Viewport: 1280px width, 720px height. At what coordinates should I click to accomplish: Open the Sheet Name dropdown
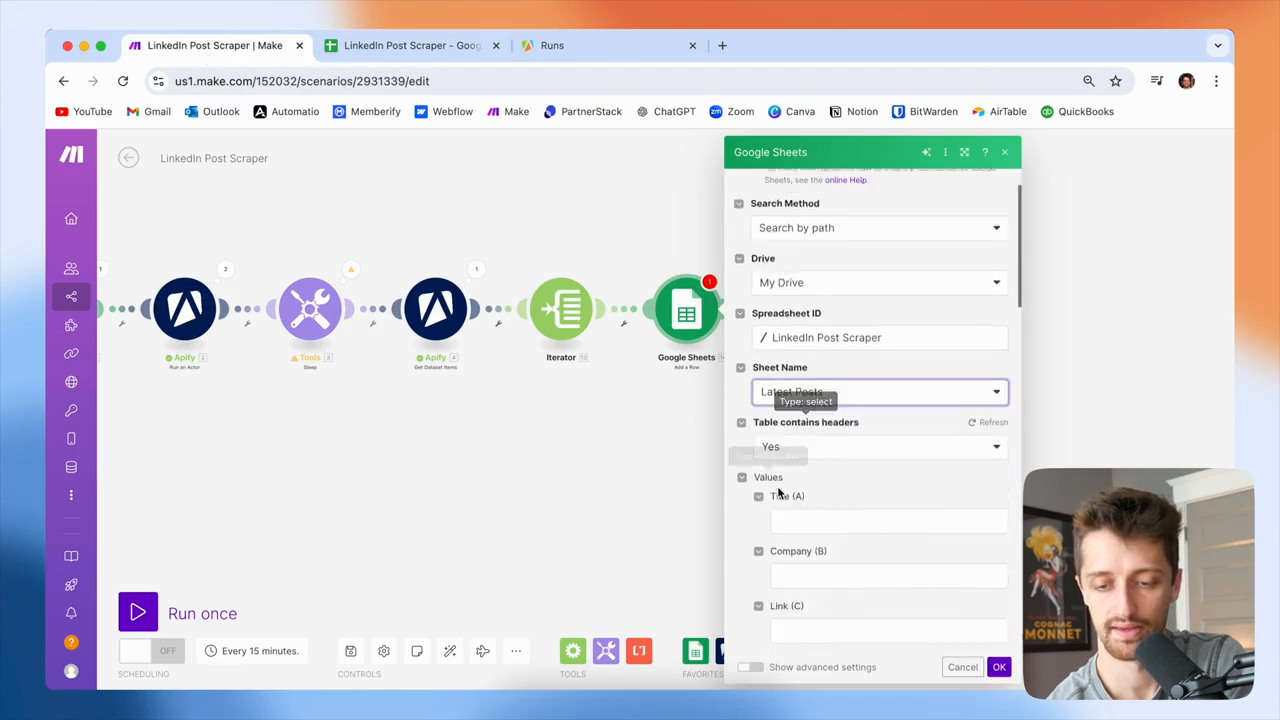880,392
